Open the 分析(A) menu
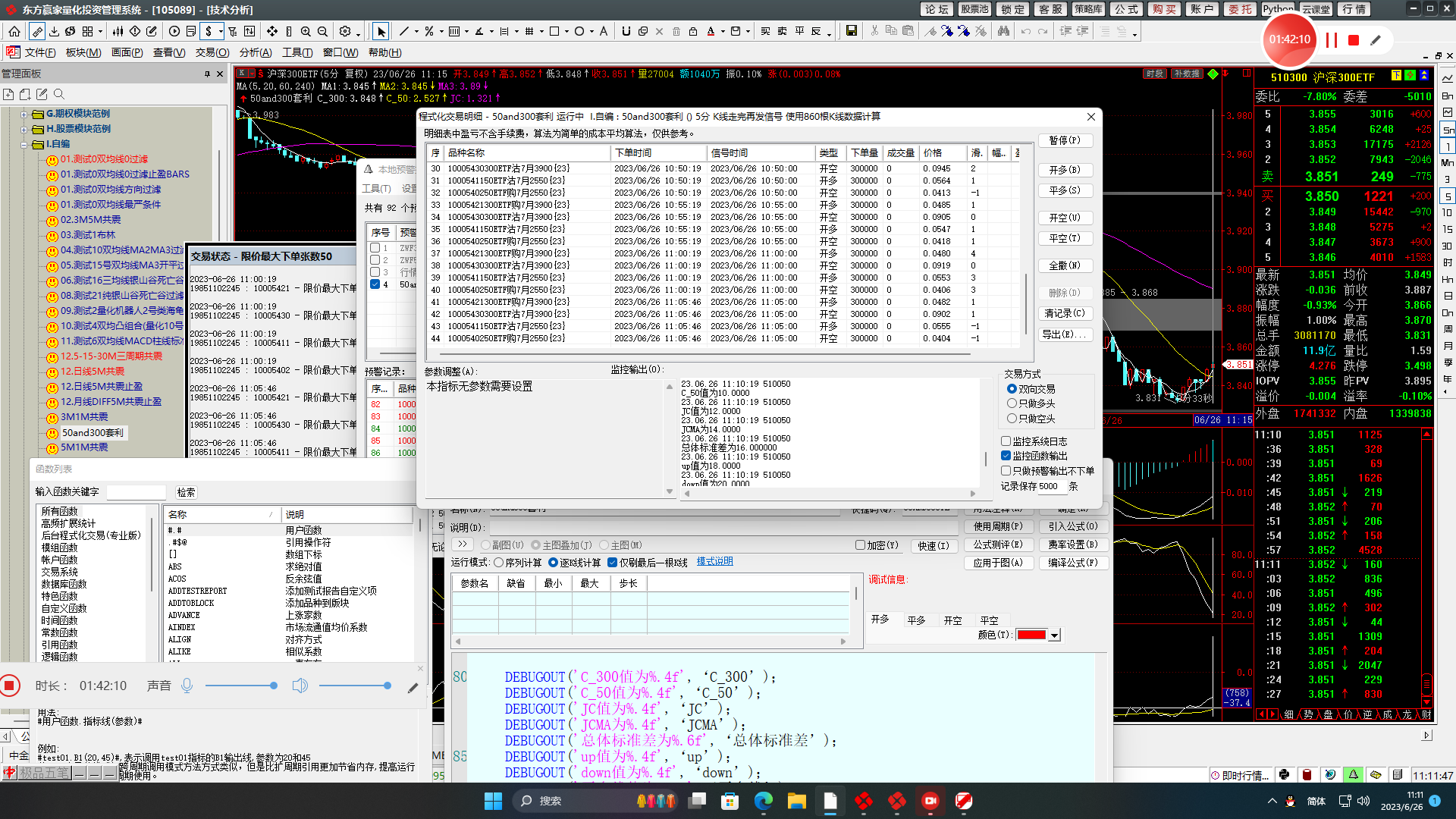The width and height of the screenshot is (1456, 819). click(x=256, y=52)
